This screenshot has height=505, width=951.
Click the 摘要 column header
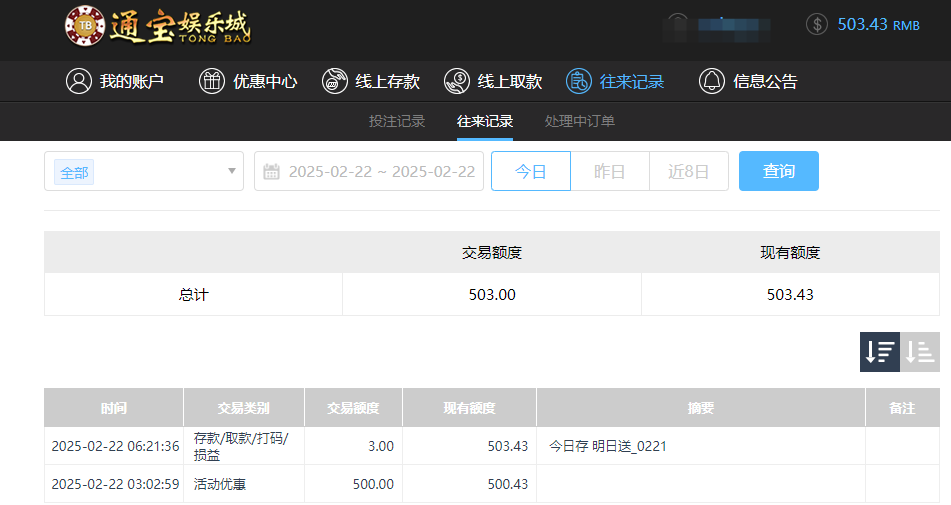coord(701,408)
